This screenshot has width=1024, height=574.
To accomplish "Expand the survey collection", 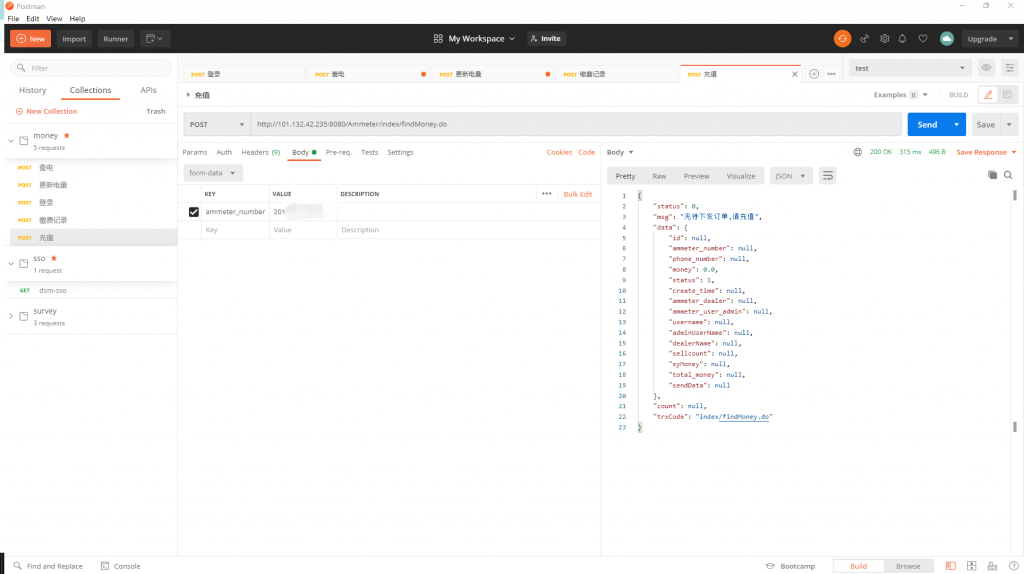I will coord(11,316).
